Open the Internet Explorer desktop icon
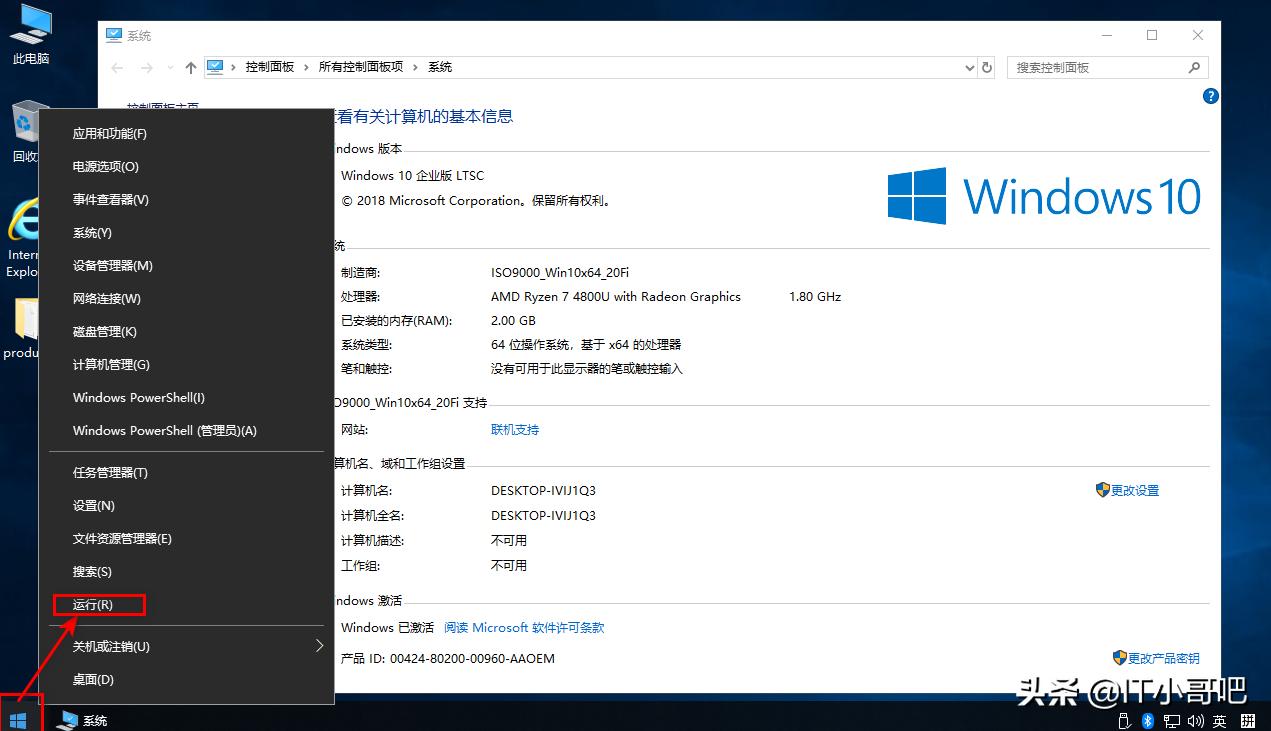Screen dimensions: 1271x731 tap(22, 220)
